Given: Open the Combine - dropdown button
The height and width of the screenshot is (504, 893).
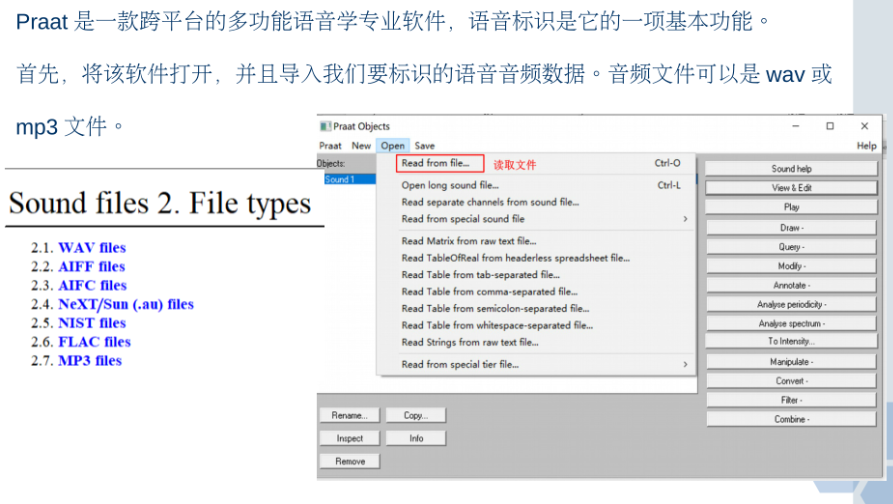Looking at the screenshot, I should pos(791,419).
